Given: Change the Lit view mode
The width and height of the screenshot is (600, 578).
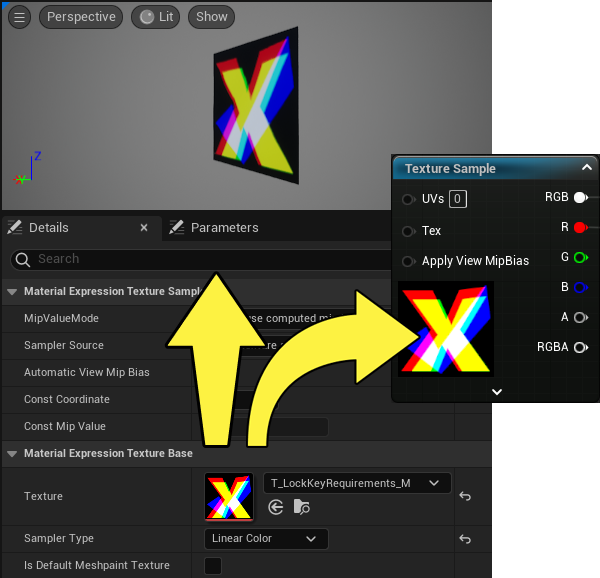Looking at the screenshot, I should tap(156, 17).
